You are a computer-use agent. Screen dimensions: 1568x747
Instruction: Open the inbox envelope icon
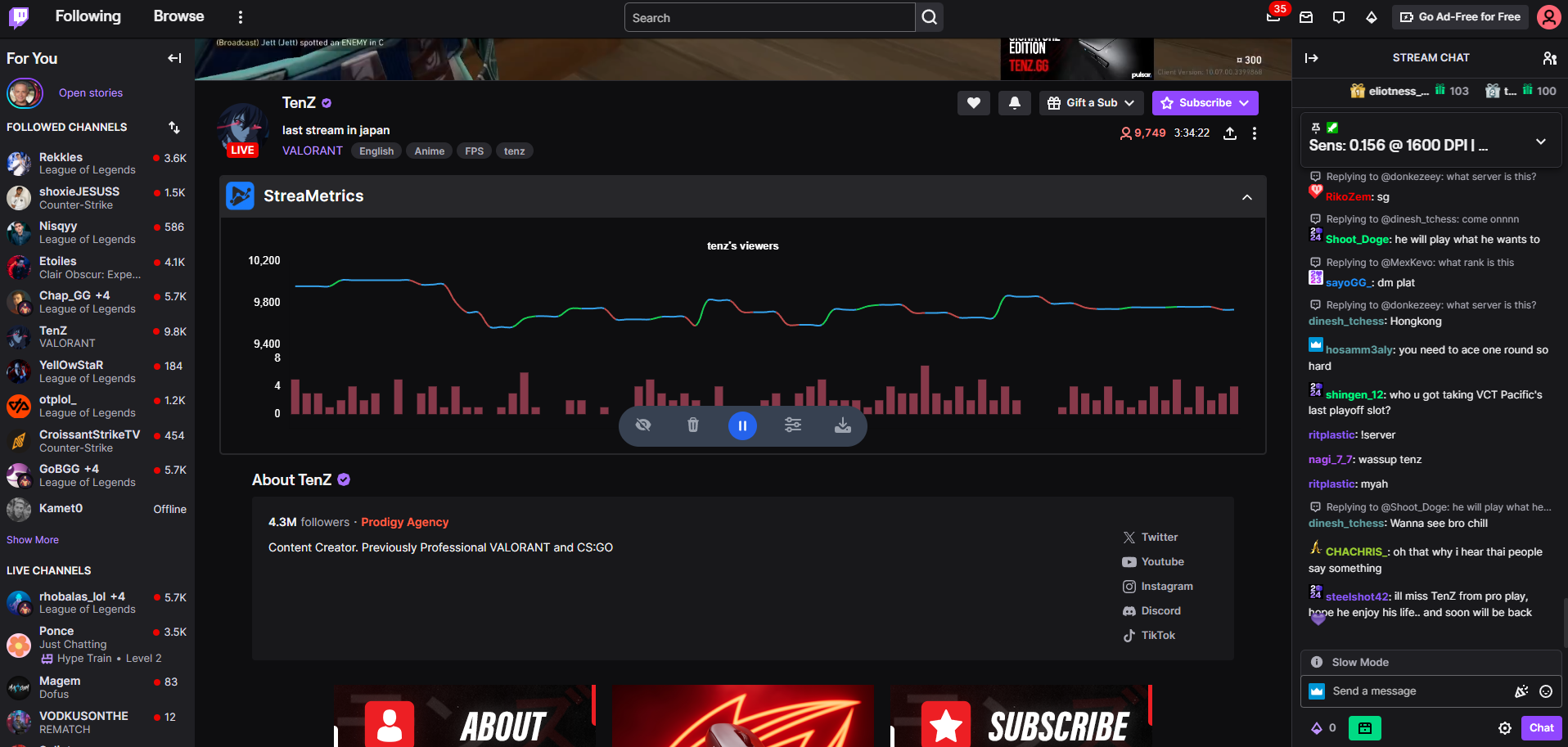(x=1306, y=17)
